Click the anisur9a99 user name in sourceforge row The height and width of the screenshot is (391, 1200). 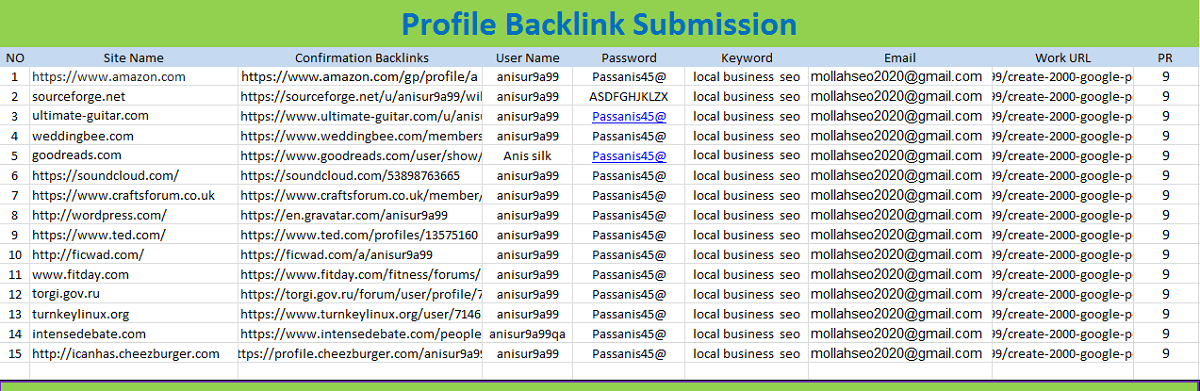point(528,96)
